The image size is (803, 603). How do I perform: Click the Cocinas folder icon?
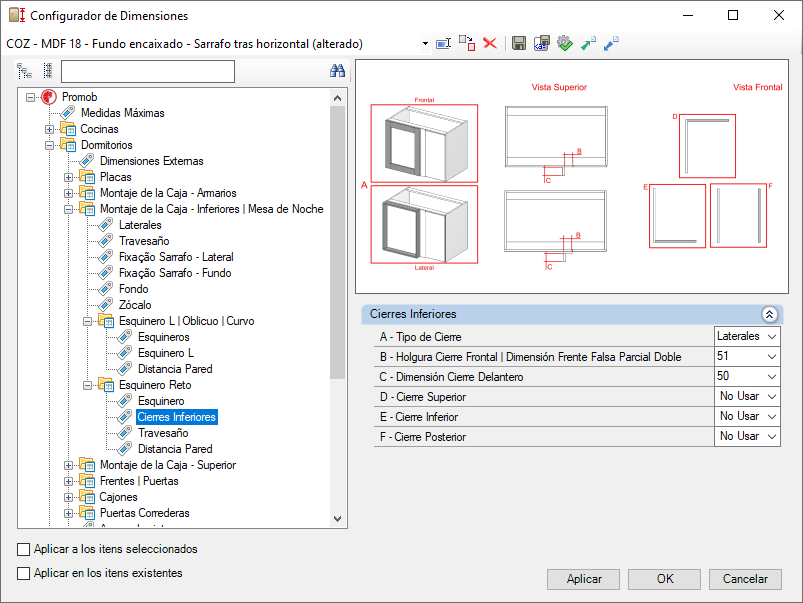(x=68, y=129)
